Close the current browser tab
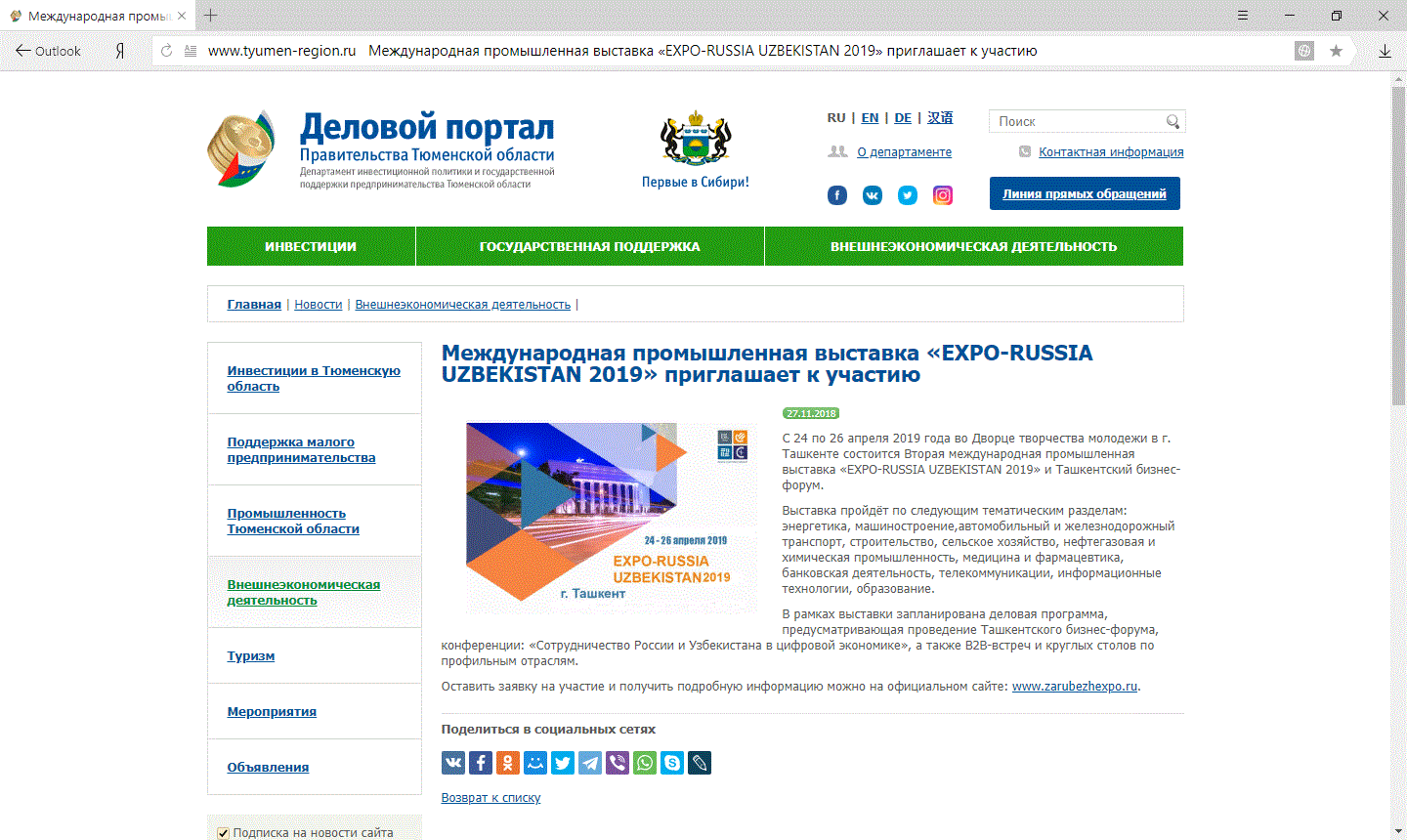 coord(182,16)
